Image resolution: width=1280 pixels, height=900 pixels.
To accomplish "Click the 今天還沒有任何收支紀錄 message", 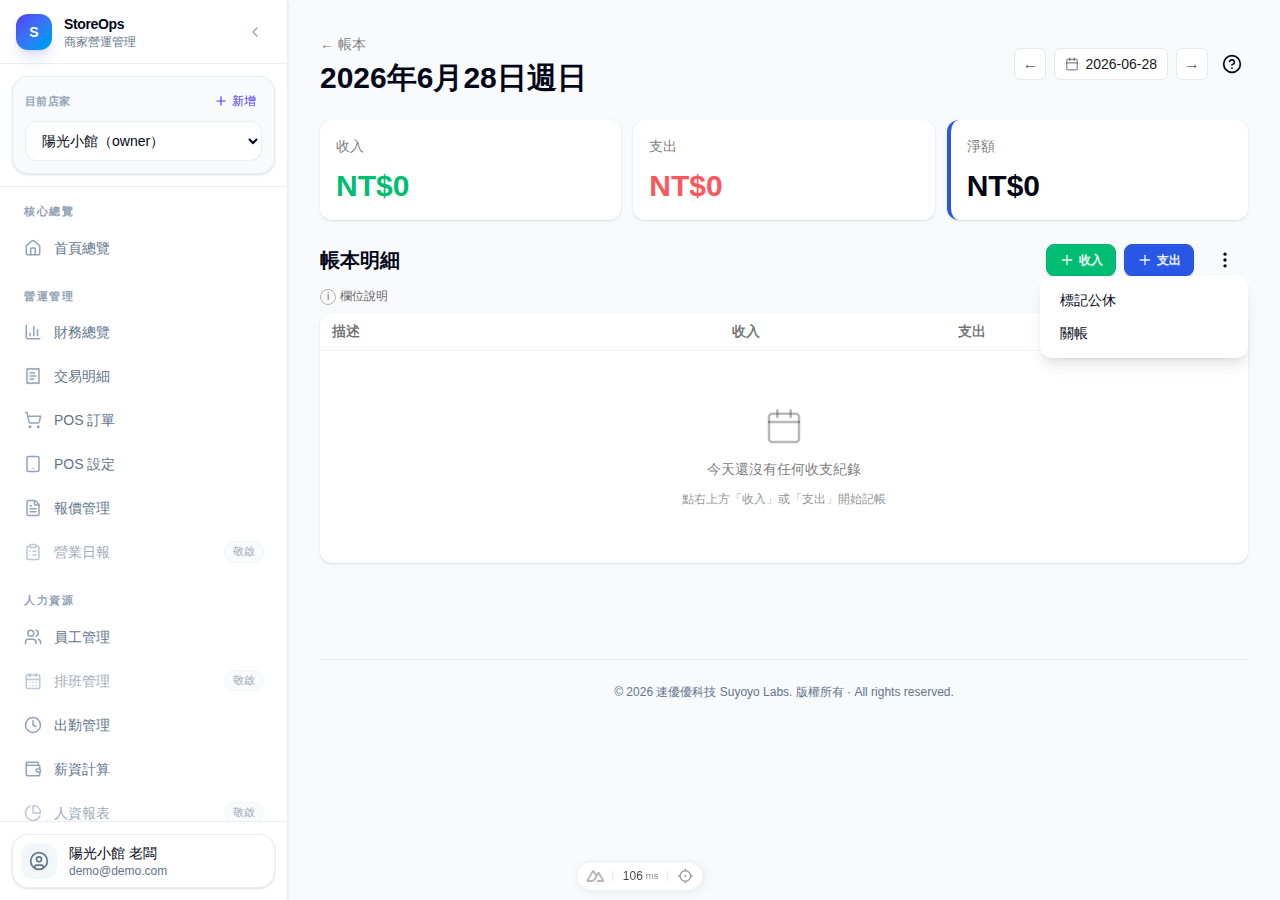I will point(784,469).
